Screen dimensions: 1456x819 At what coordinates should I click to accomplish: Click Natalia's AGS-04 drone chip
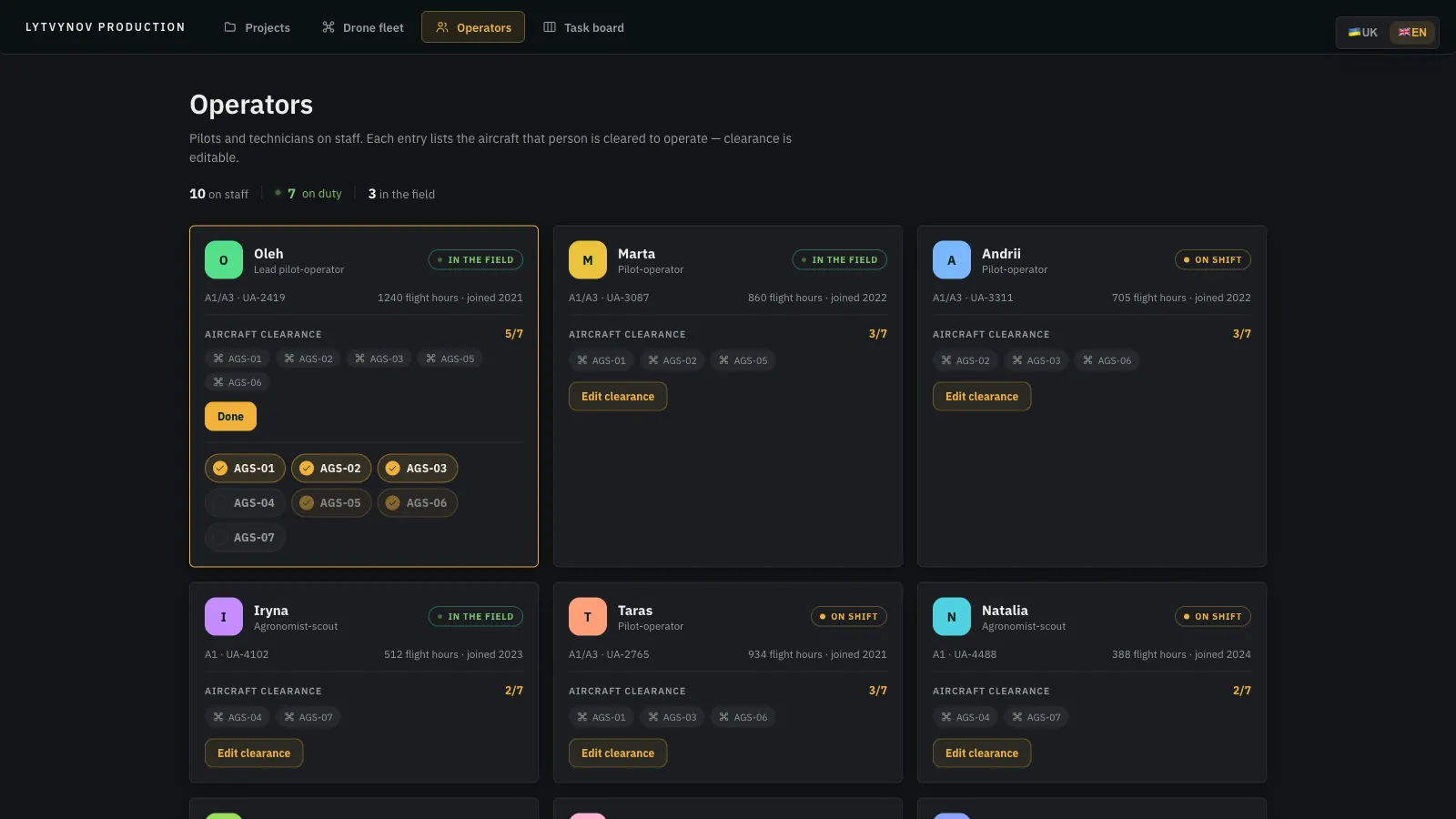tap(966, 717)
